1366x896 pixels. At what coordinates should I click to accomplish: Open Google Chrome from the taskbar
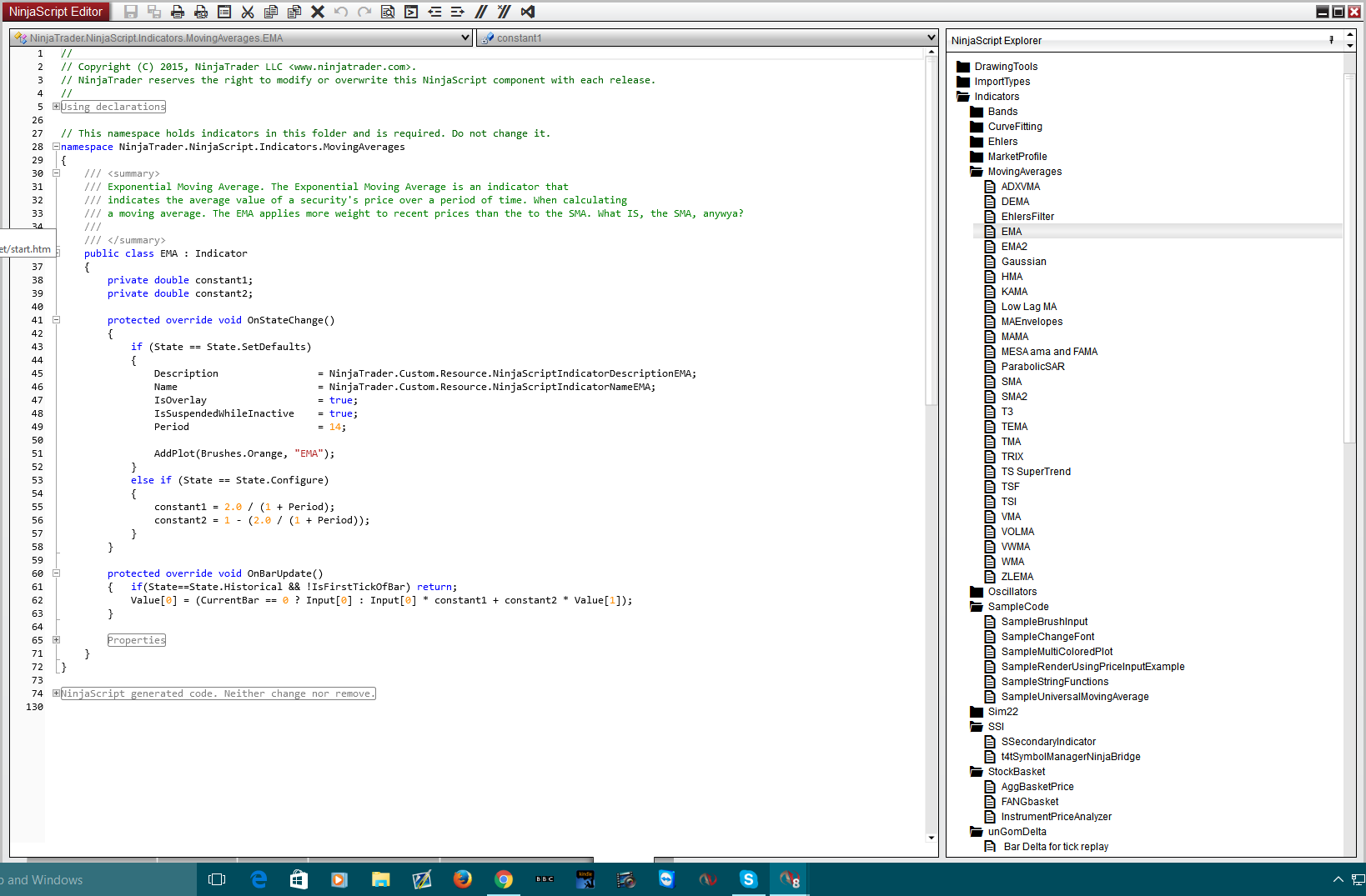503,879
